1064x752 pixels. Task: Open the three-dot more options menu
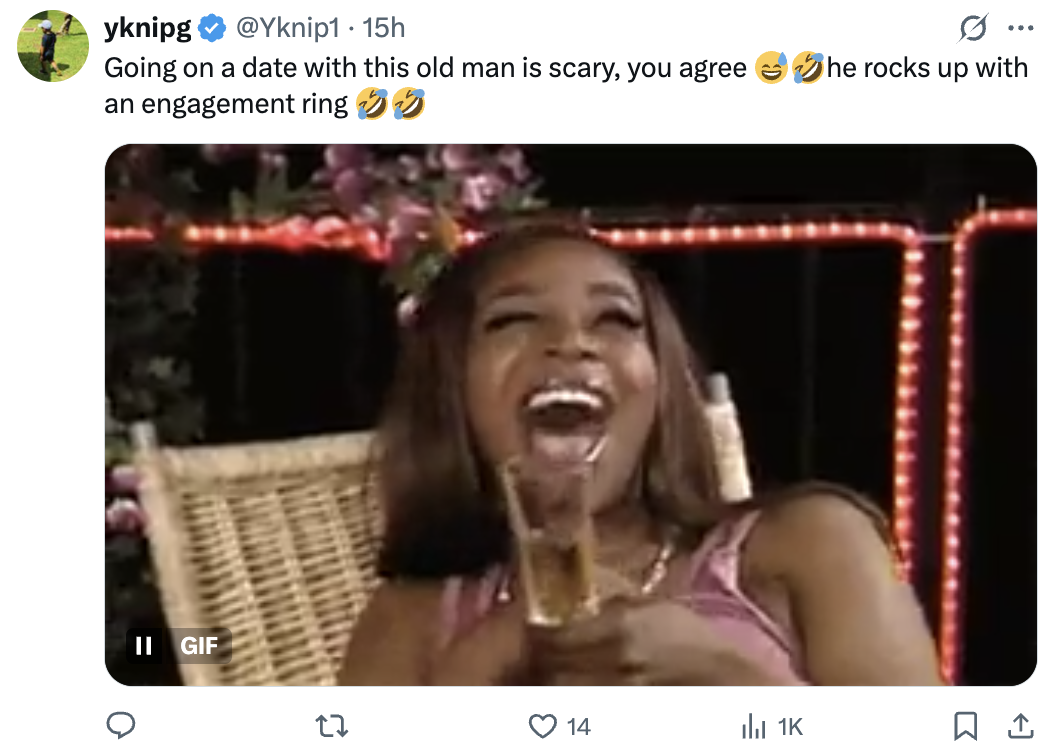coord(1019,29)
